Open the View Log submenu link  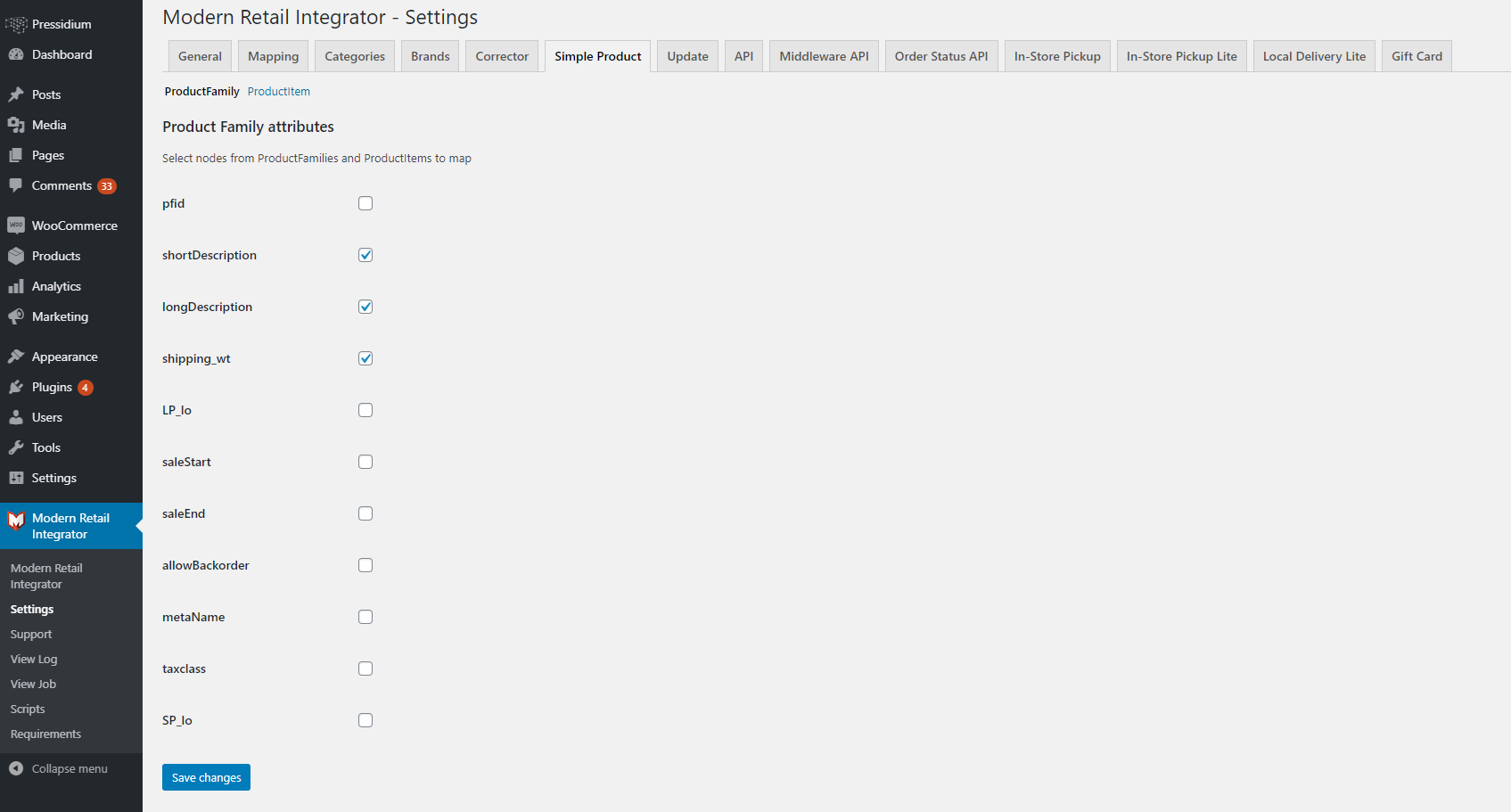pos(34,660)
